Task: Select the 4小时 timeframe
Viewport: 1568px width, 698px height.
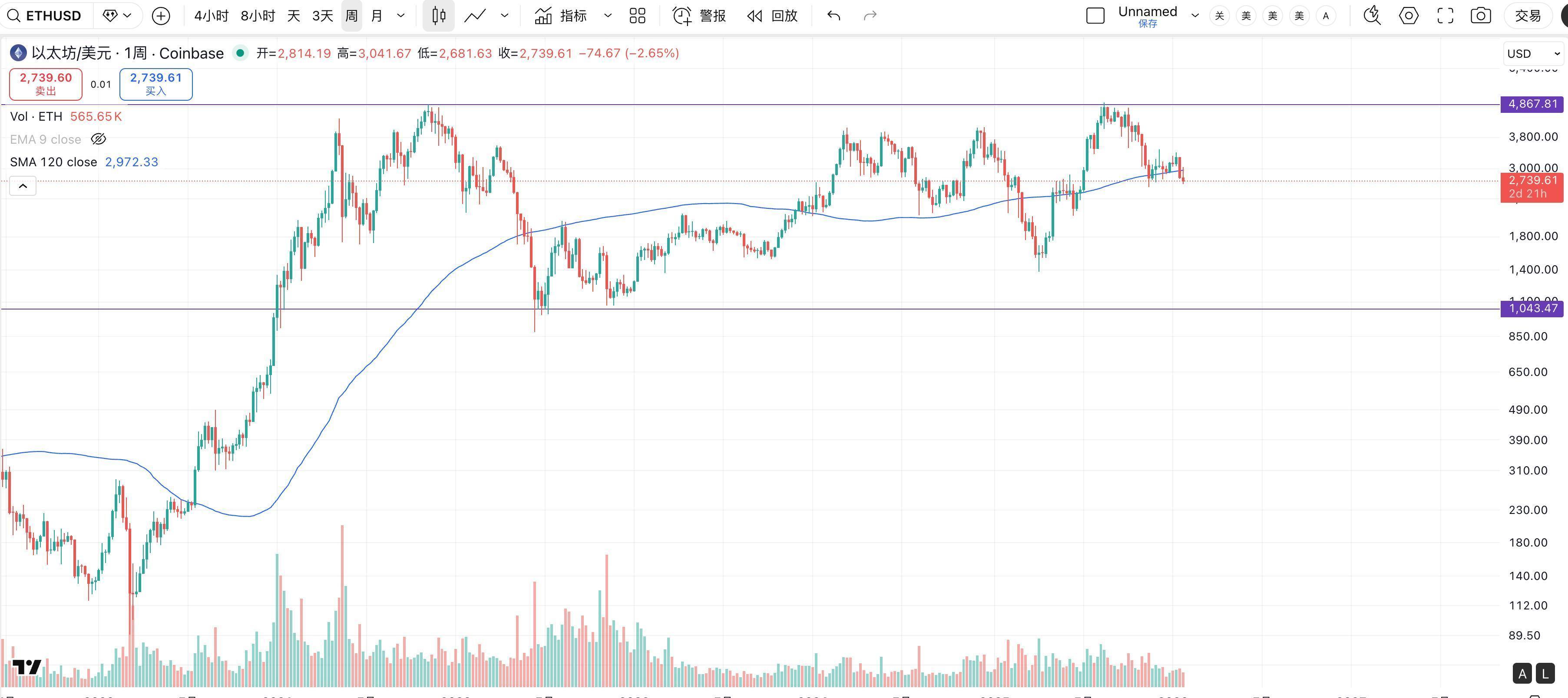Action: 211,16
